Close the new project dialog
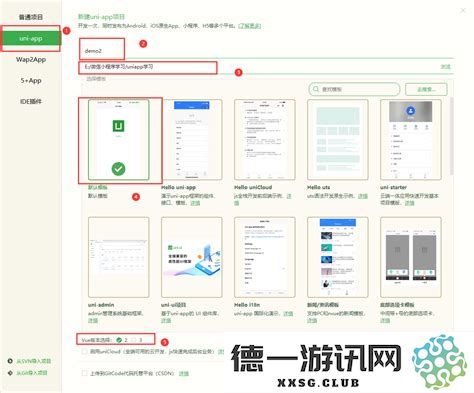 click(x=463, y=11)
